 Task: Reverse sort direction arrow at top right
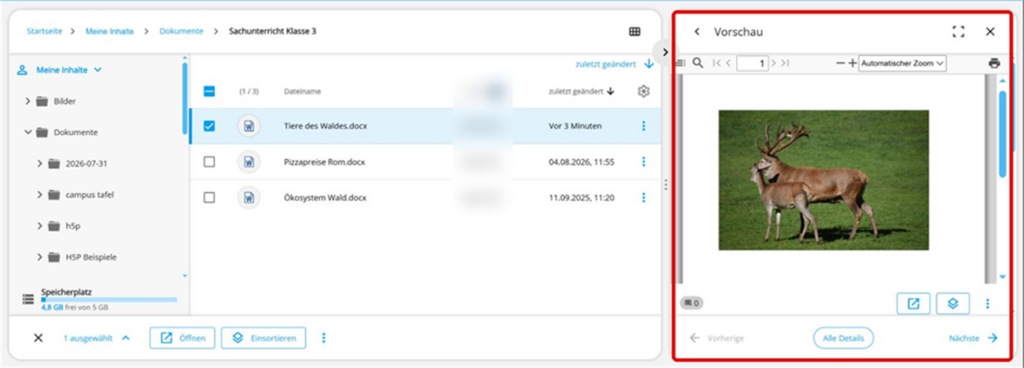[648, 64]
